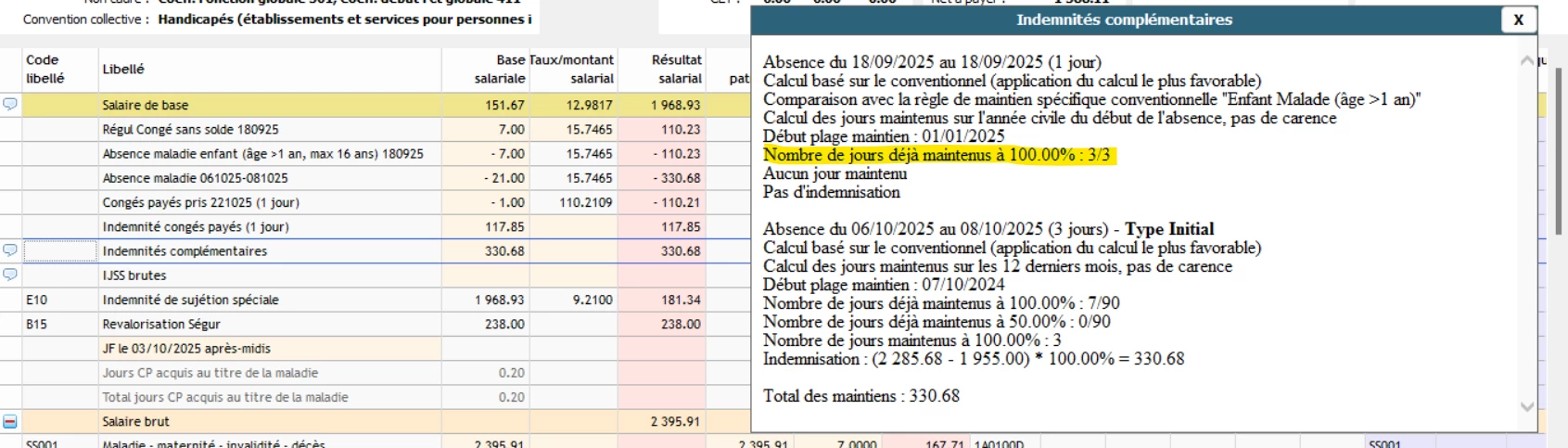Click Début plage maintien : 07/10/2024 line
Viewport: 1568px width, 448px height.
(x=884, y=285)
